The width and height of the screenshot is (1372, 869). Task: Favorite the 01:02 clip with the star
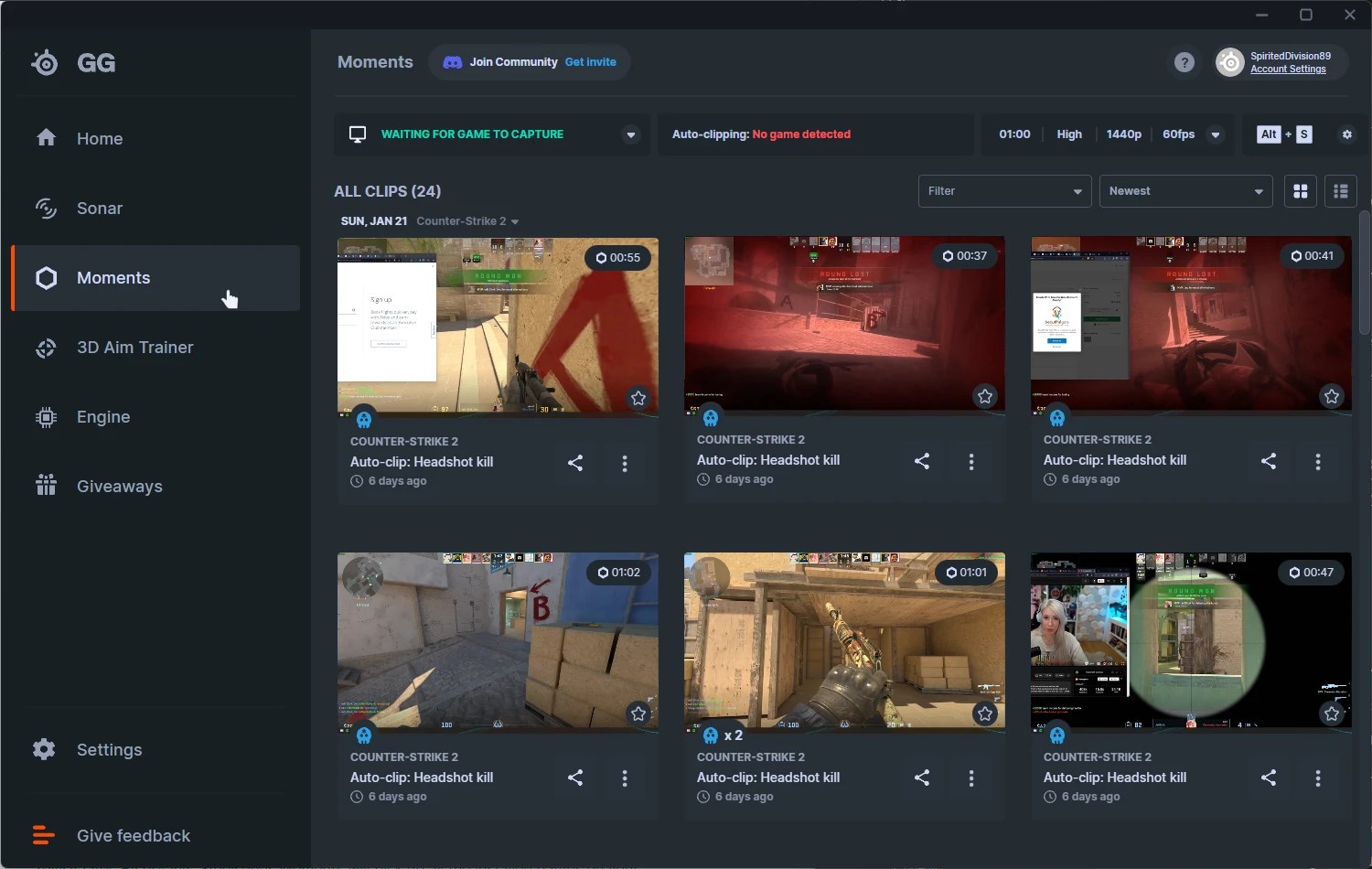click(638, 713)
